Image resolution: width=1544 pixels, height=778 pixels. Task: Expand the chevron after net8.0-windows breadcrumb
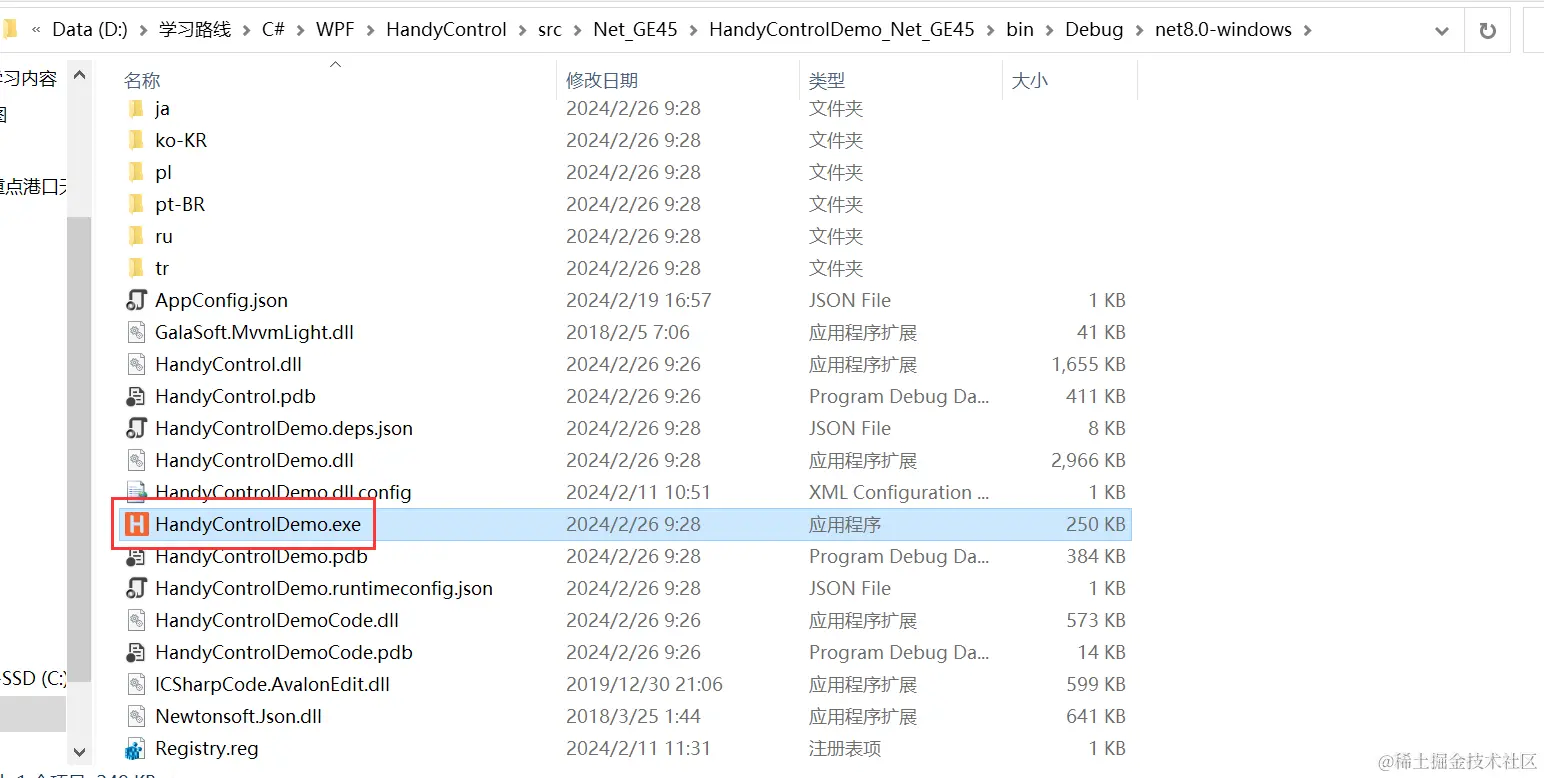1307,30
